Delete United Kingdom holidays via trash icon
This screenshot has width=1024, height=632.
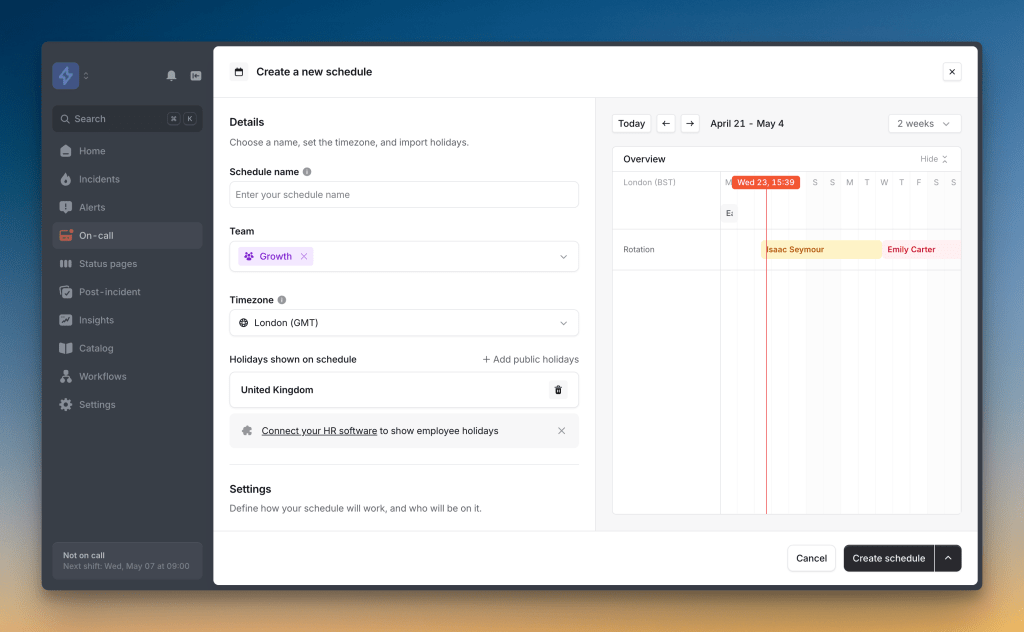click(x=558, y=390)
